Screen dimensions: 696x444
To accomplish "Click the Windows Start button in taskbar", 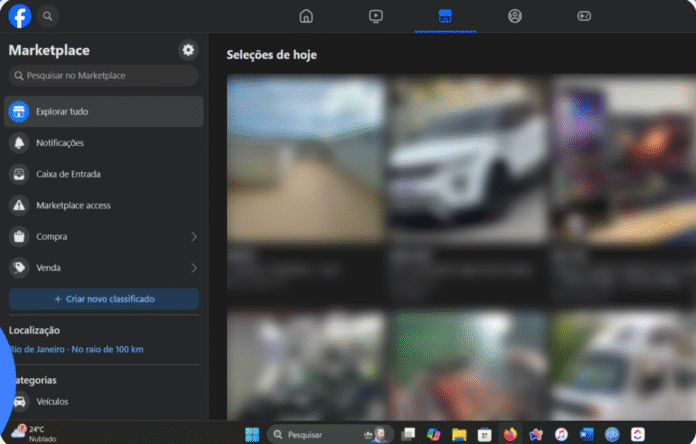I will (253, 434).
